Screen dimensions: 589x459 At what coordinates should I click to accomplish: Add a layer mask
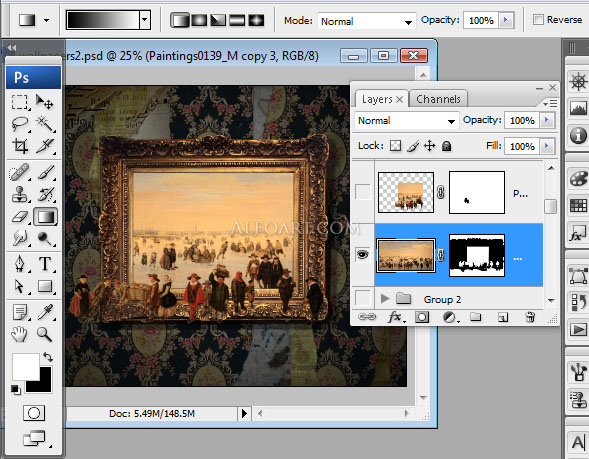tap(421, 317)
